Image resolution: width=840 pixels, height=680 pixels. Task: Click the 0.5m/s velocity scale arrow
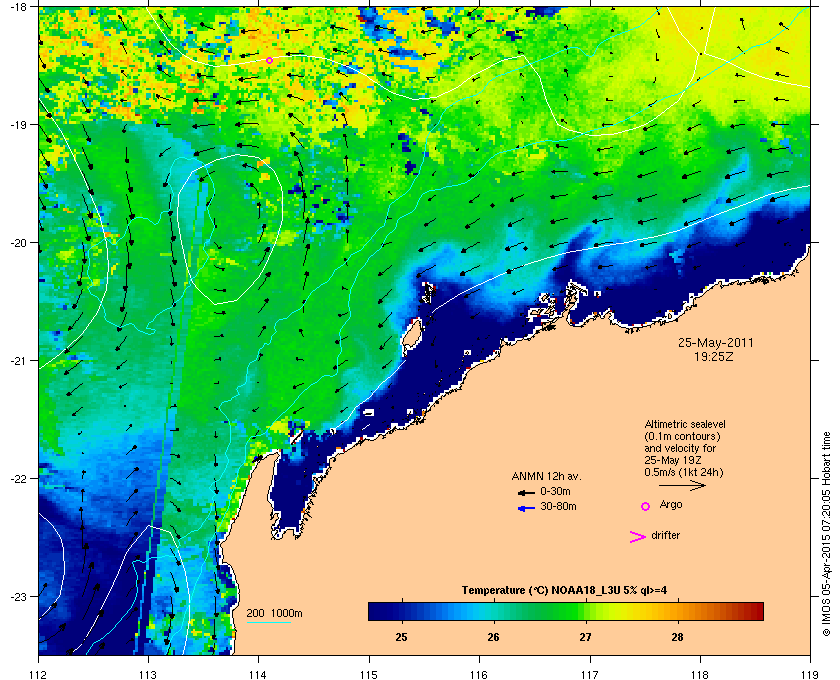pyautogui.click(x=682, y=485)
